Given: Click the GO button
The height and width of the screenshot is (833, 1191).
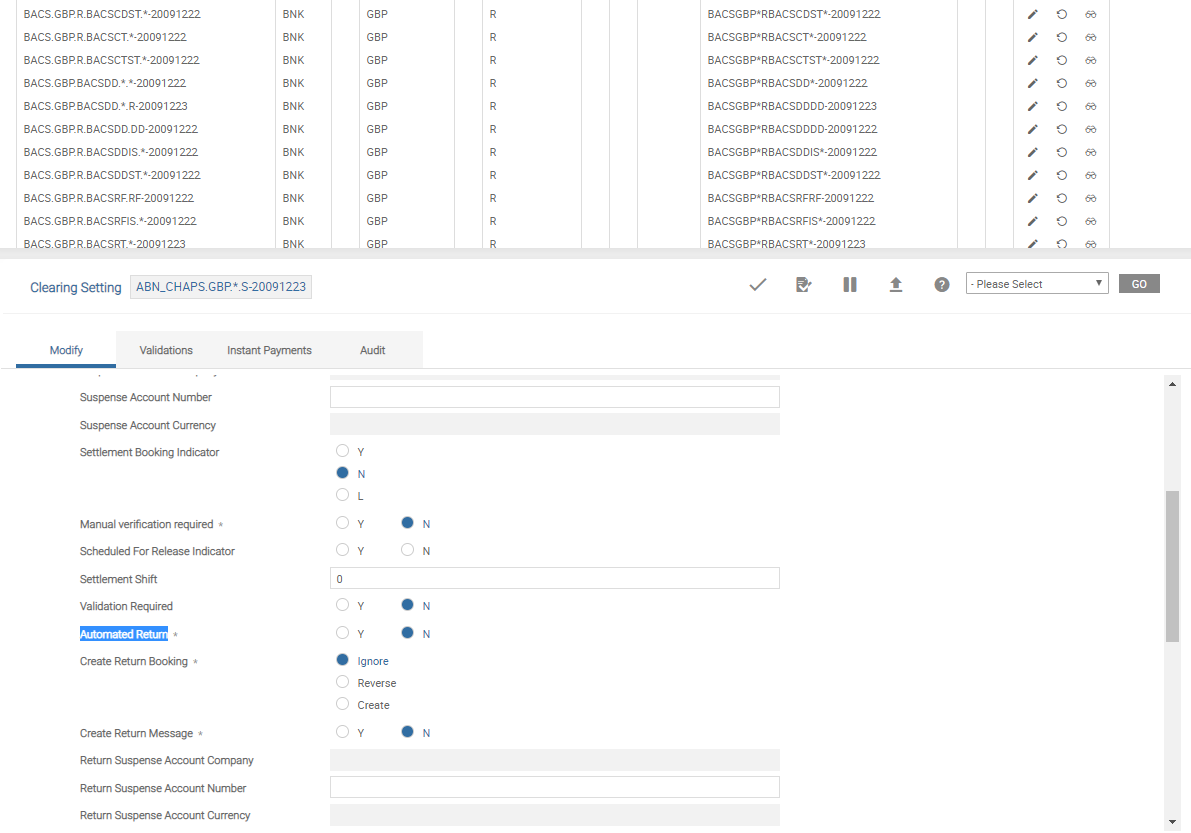Looking at the screenshot, I should point(1139,284).
